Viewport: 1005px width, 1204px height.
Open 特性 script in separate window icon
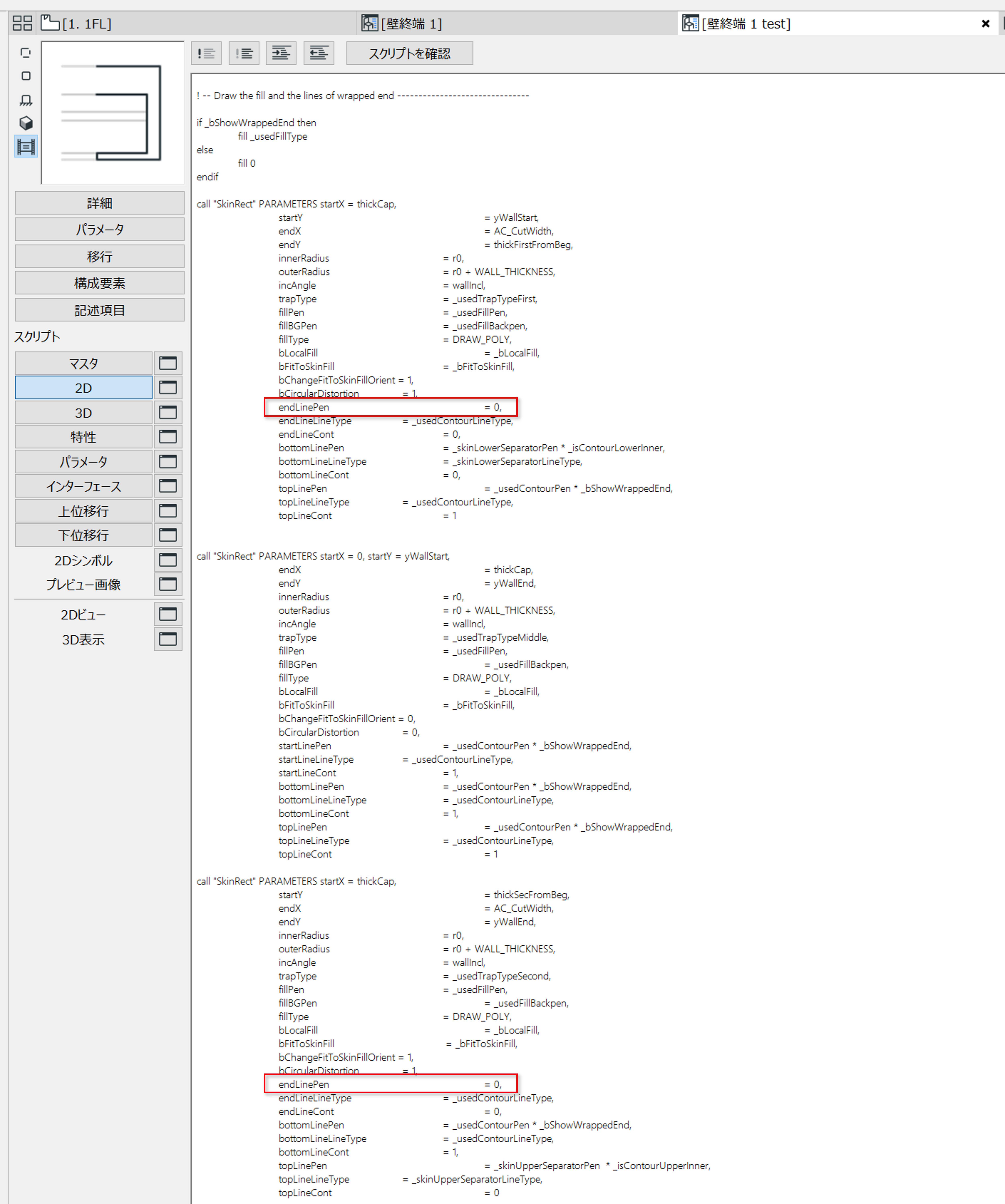[x=168, y=437]
